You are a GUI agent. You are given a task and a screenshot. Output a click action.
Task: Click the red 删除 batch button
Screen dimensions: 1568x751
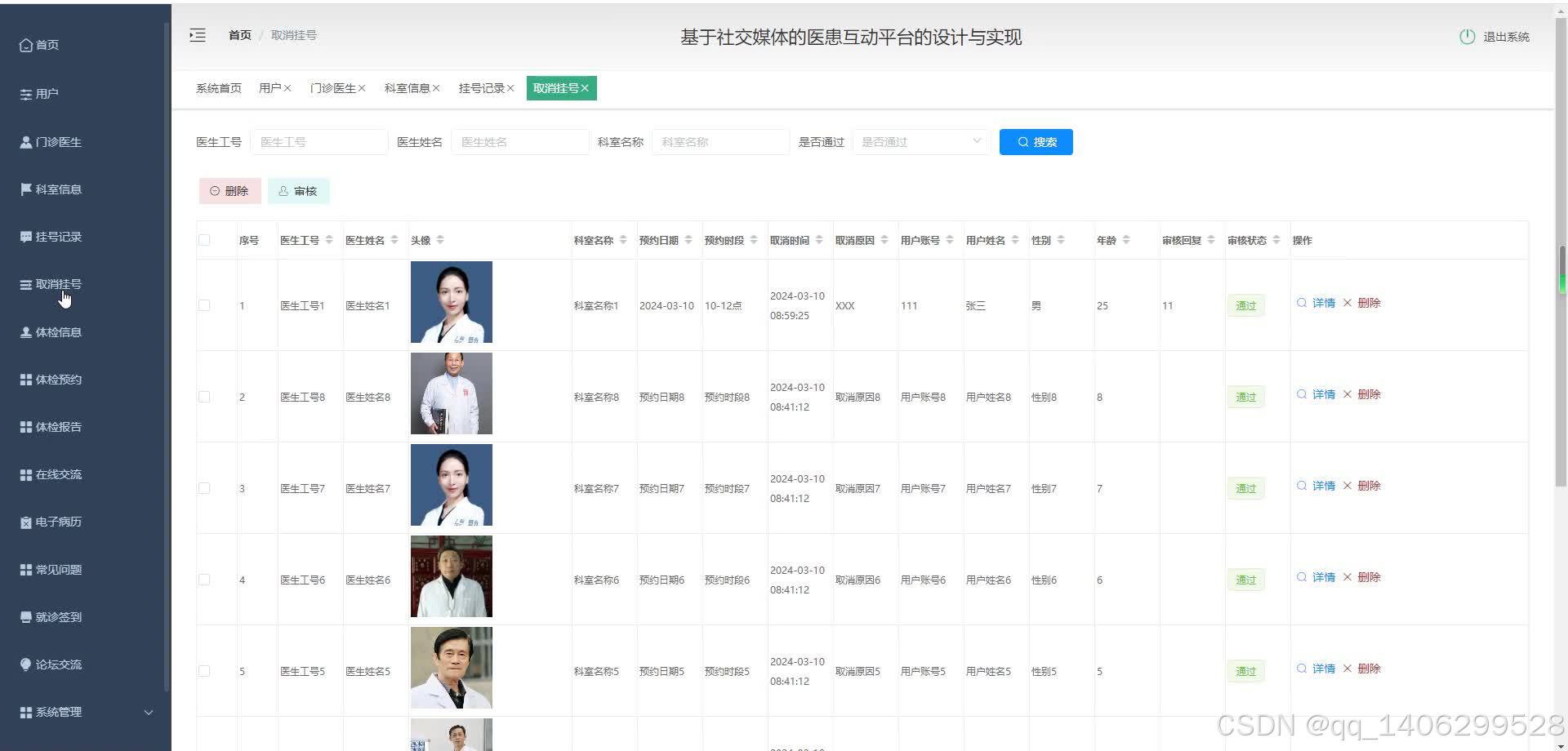coord(229,191)
